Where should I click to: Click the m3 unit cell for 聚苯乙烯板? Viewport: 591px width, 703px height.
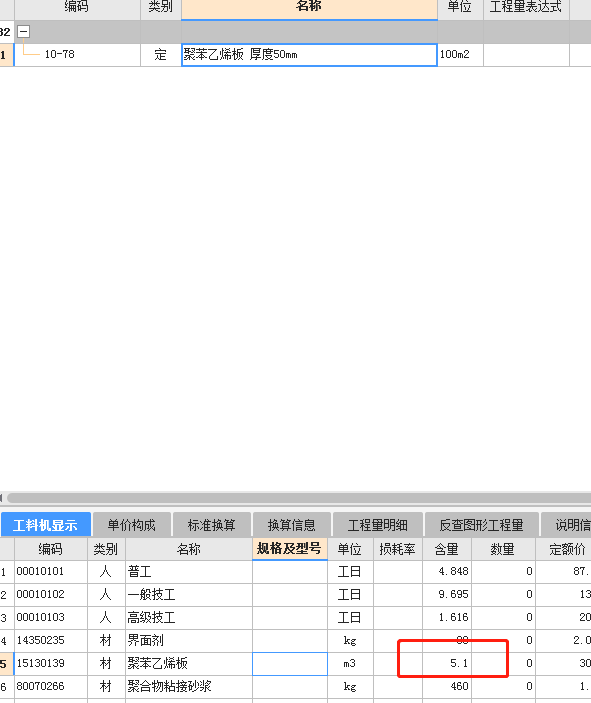(x=350, y=664)
